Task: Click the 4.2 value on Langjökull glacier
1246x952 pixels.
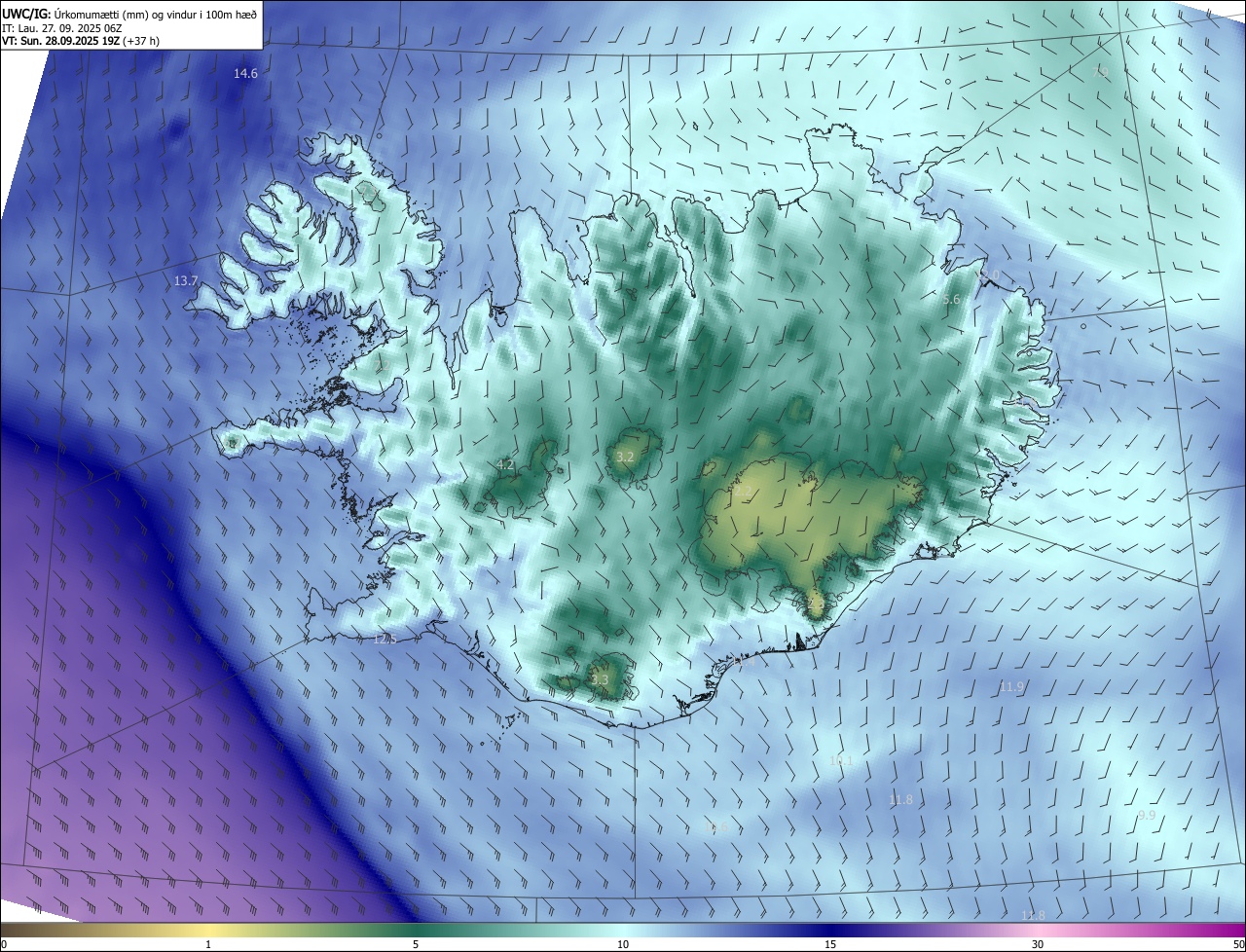Action: point(505,464)
